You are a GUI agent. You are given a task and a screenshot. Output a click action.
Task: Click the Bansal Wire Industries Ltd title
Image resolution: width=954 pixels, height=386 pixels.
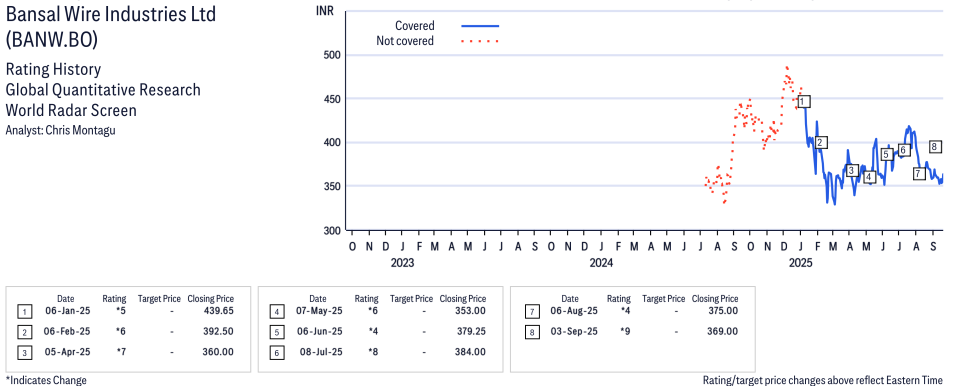click(x=111, y=14)
